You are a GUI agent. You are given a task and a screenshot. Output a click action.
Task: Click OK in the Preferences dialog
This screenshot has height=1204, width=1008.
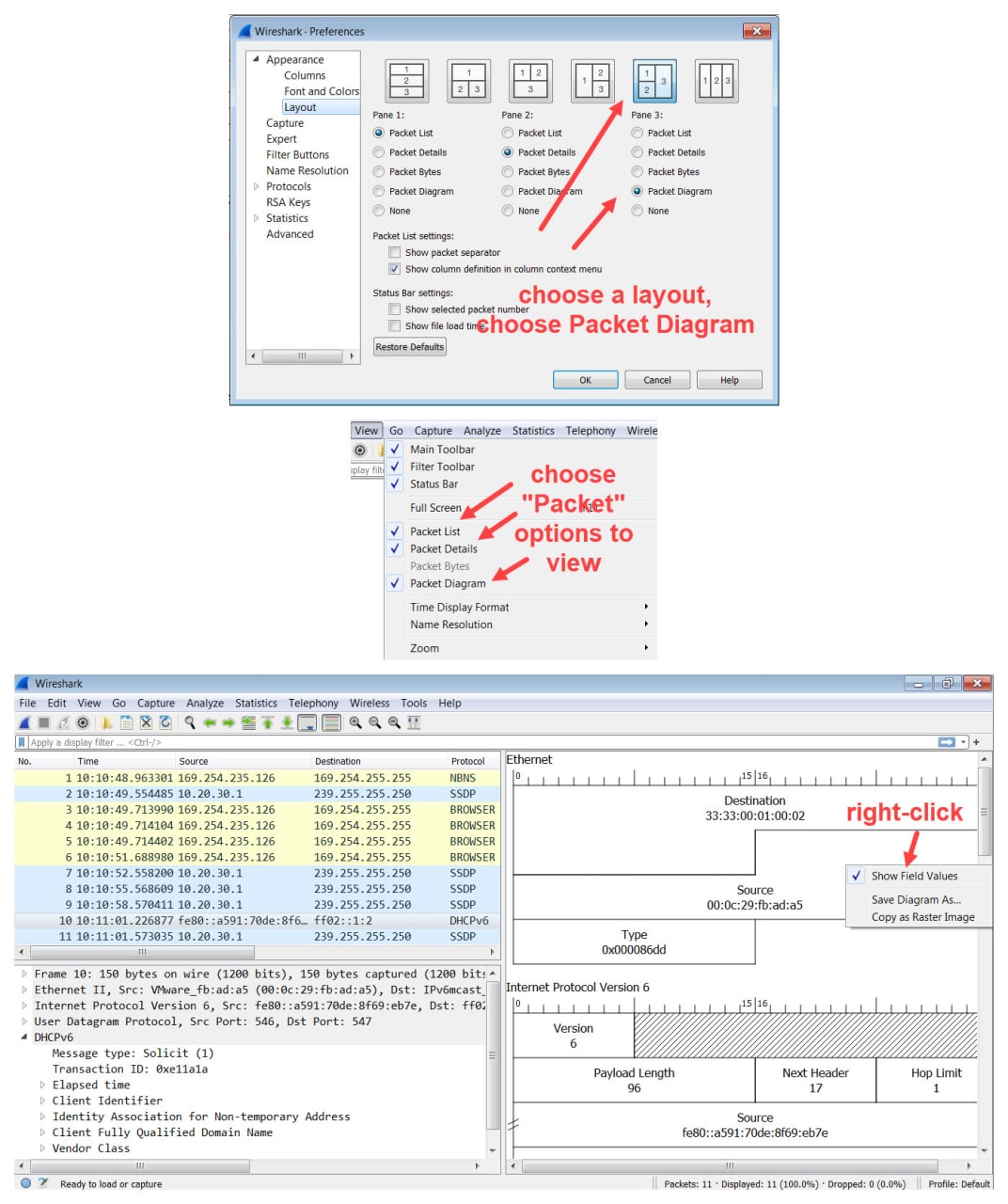point(585,380)
